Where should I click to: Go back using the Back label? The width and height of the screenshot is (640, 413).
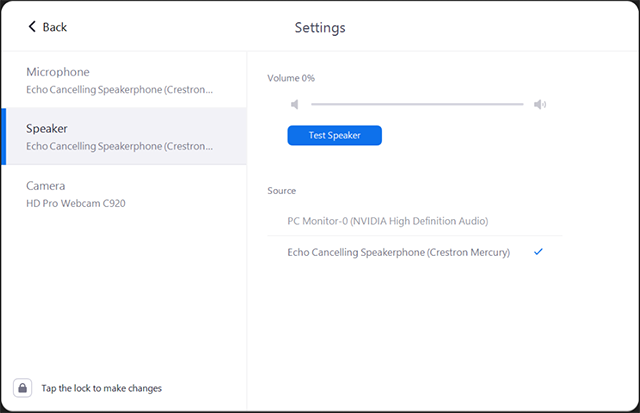point(55,27)
